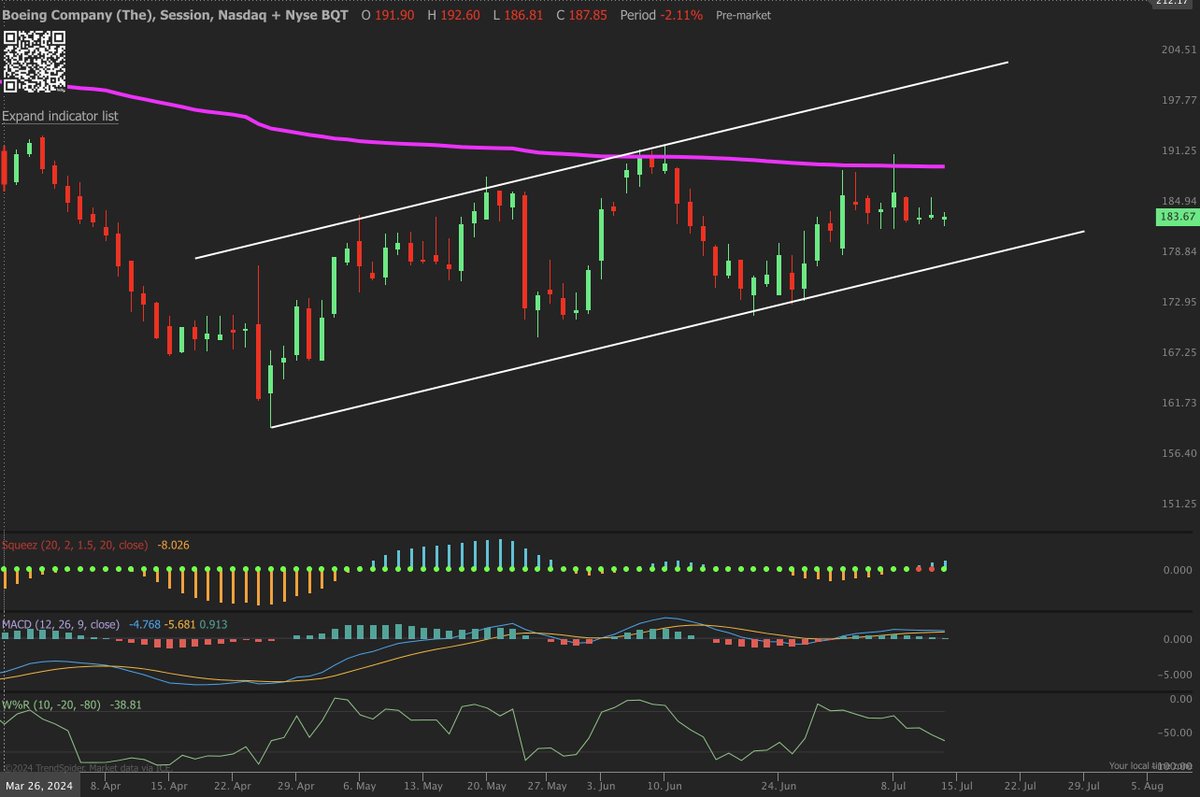Click the -5.000 label on the MACD axis

click(1177, 674)
